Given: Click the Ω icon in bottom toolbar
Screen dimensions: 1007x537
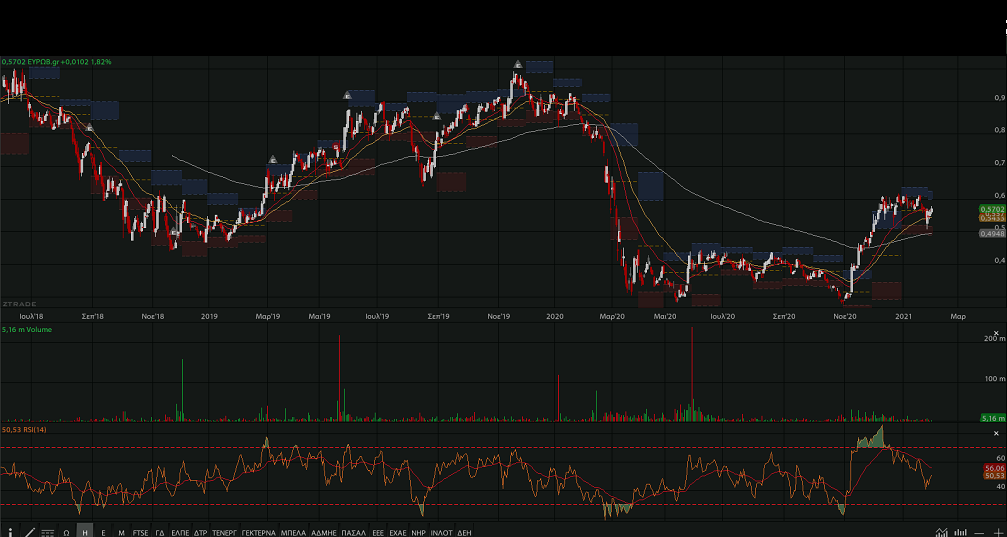Looking at the screenshot, I should coord(66,532).
